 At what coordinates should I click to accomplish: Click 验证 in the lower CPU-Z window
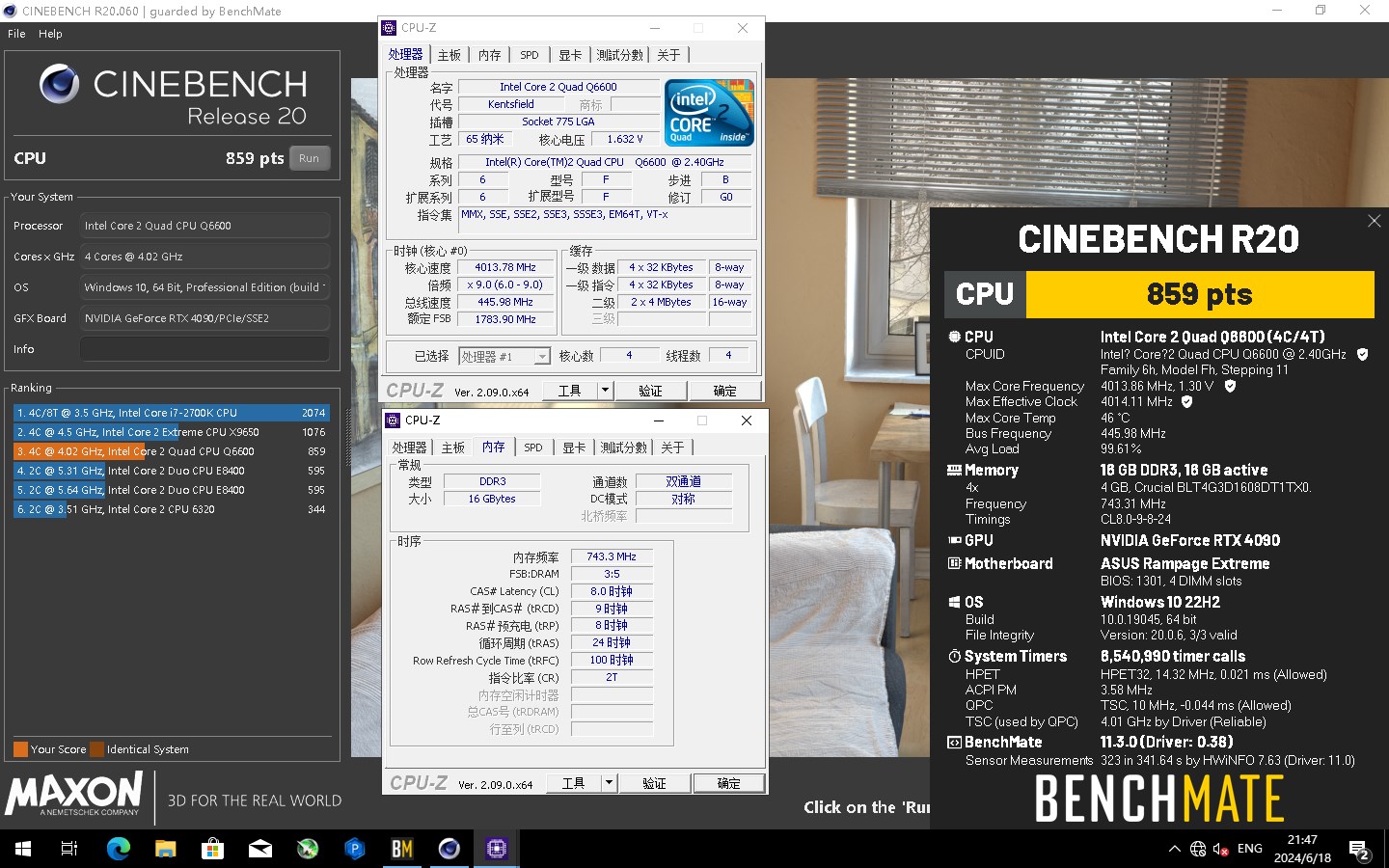(654, 783)
